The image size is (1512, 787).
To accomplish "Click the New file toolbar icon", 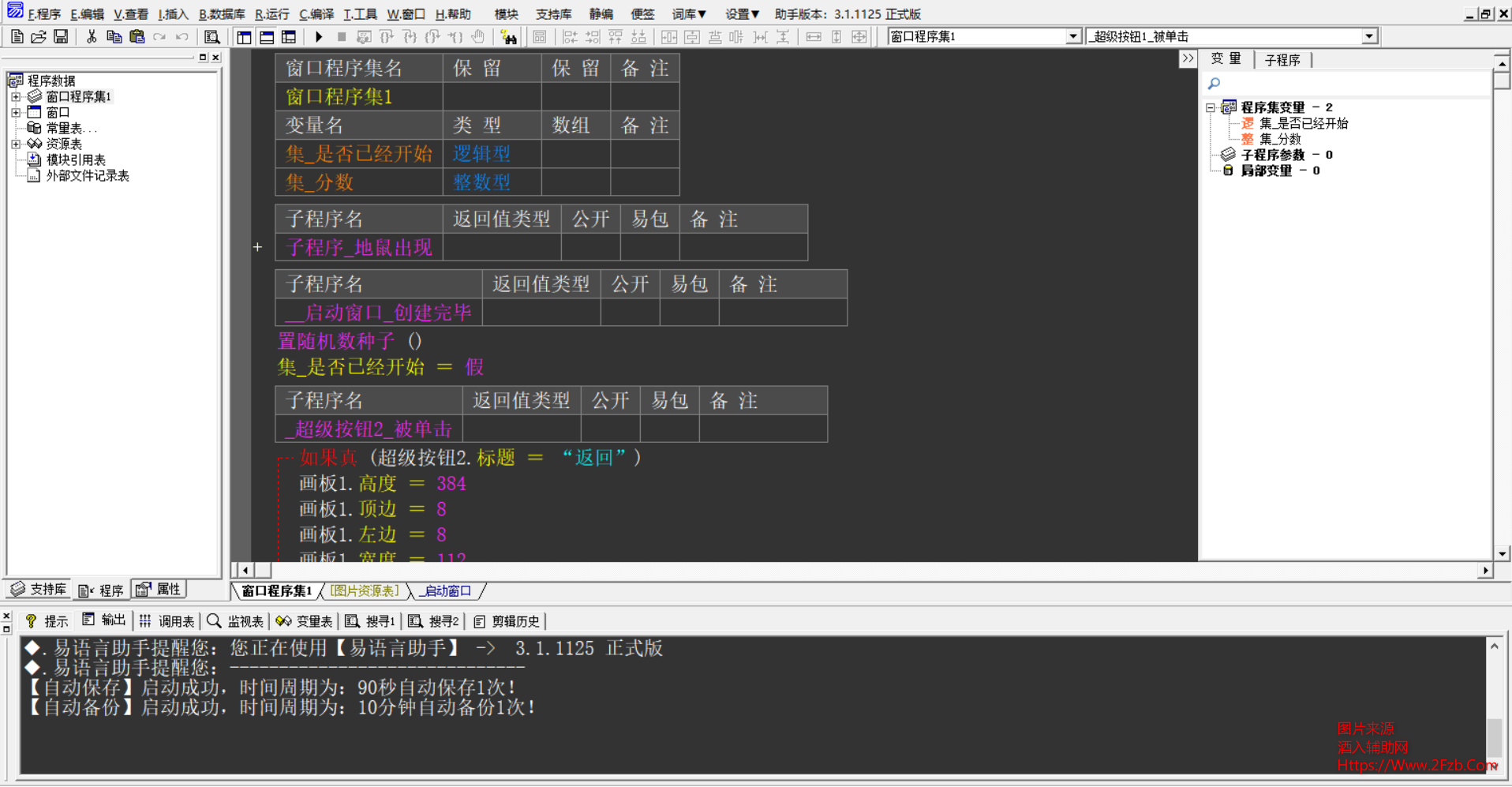I will click(x=17, y=36).
